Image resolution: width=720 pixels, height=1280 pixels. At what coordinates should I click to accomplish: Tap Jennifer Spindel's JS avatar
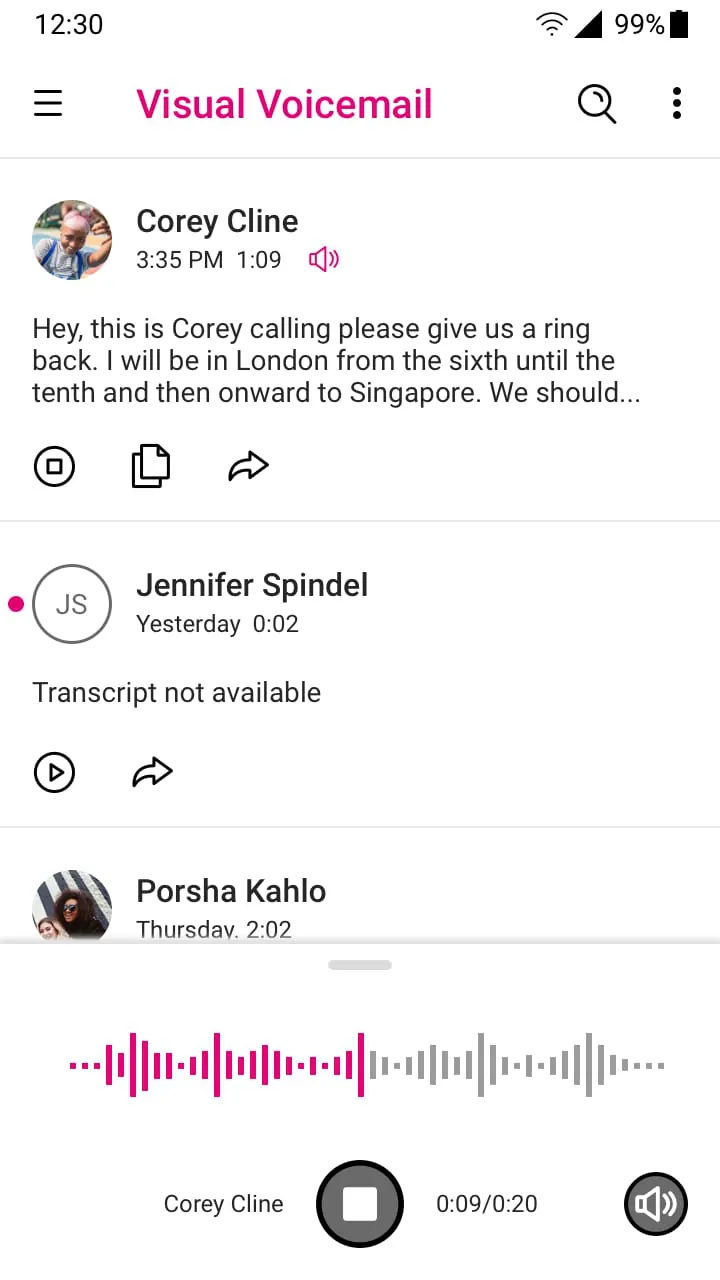tap(72, 604)
